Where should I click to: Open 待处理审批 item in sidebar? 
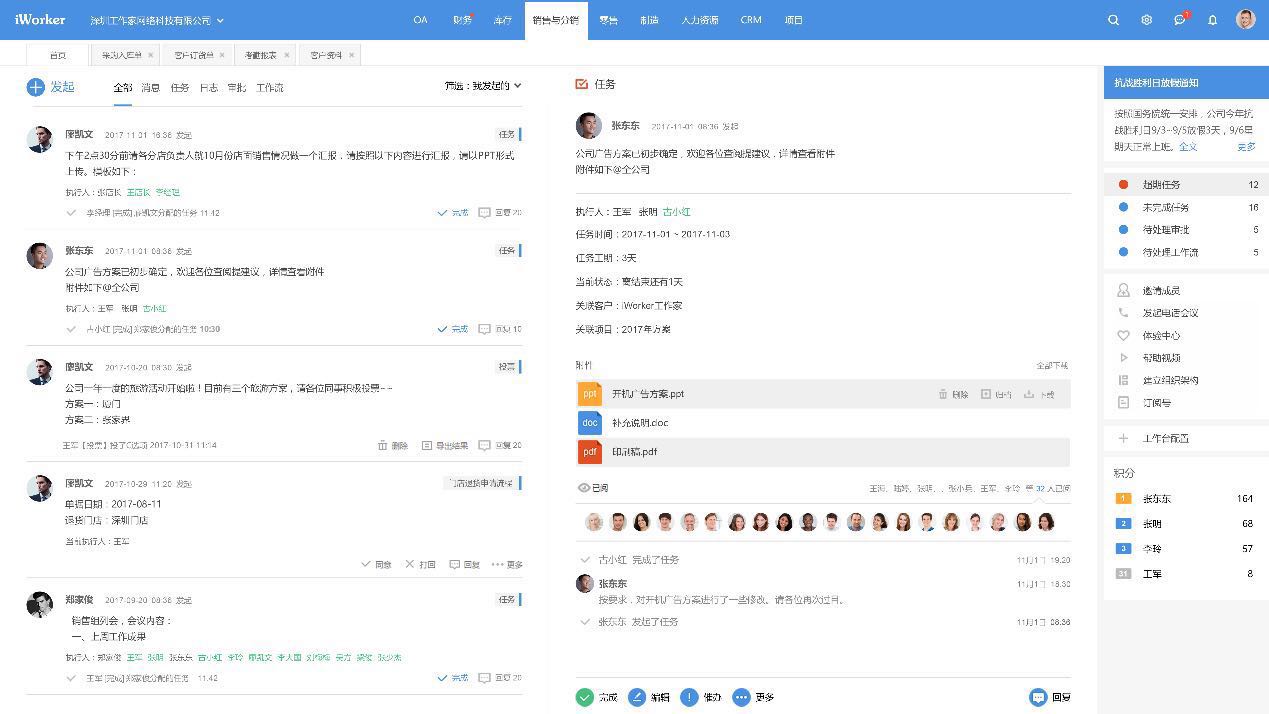(1186, 229)
